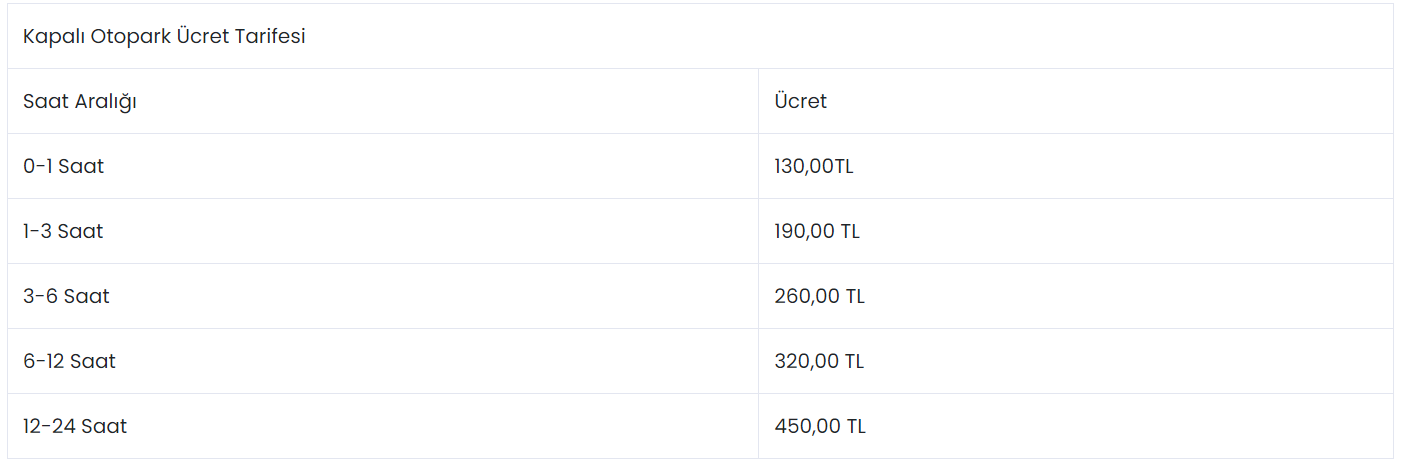Select the Saat Aralığı column header
1401x466 pixels.
[80, 102]
